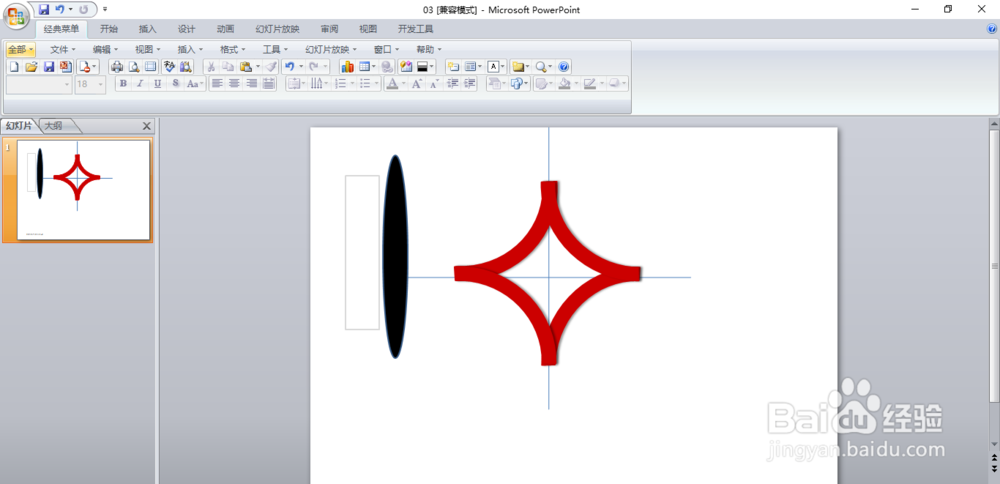This screenshot has width=1000, height=484.
Task: Save with the classic toolbar floppy icon
Action: point(49,66)
